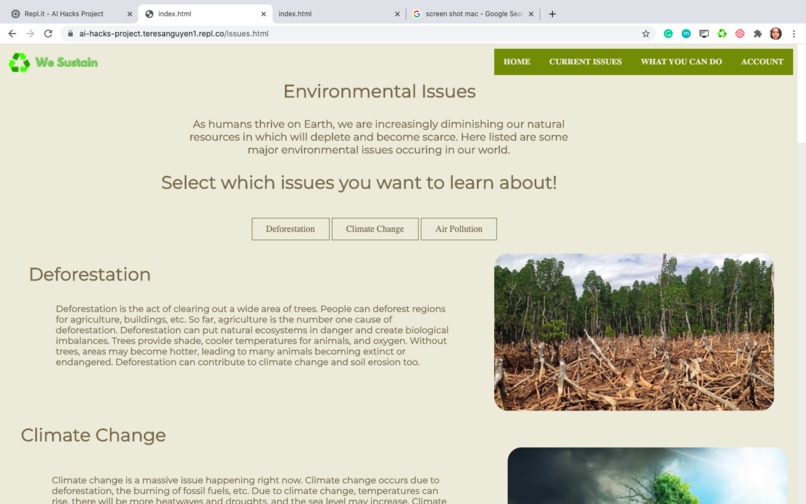806x504 pixels.
Task: Open the Grammarly extension icon
Action: pyautogui.click(x=668, y=33)
